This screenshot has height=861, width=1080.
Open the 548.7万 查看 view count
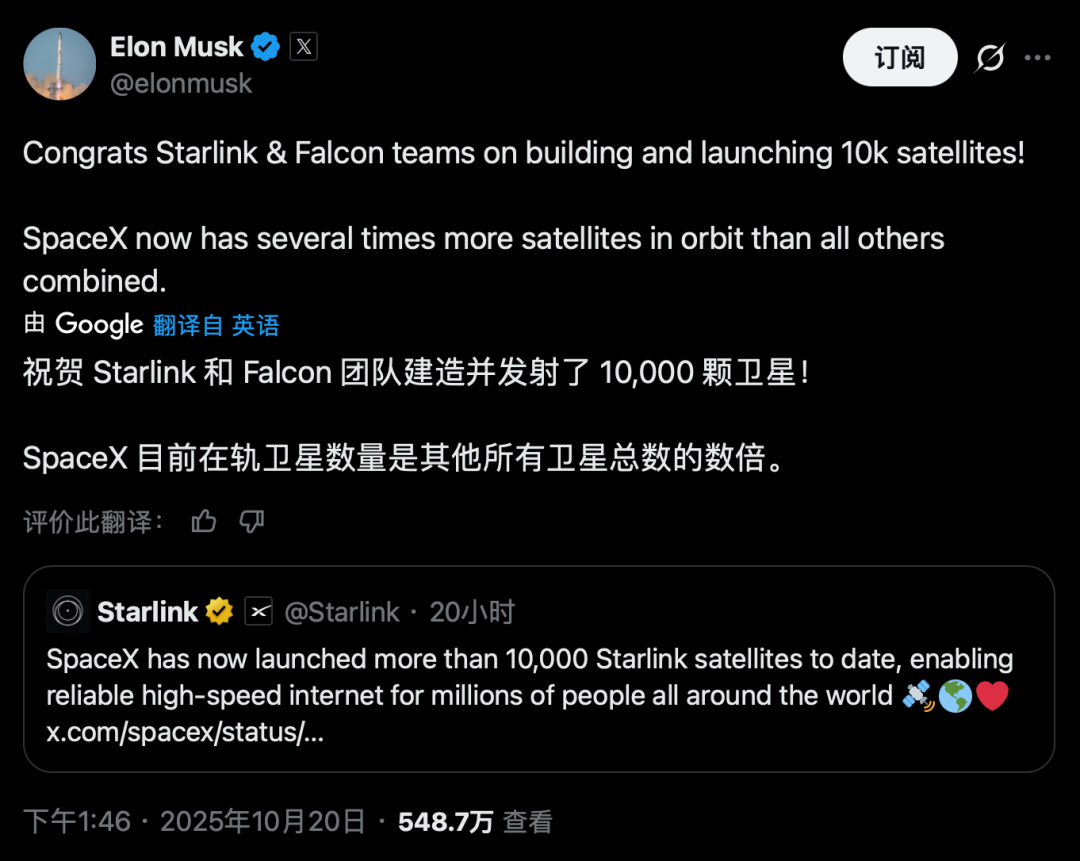pos(475,822)
